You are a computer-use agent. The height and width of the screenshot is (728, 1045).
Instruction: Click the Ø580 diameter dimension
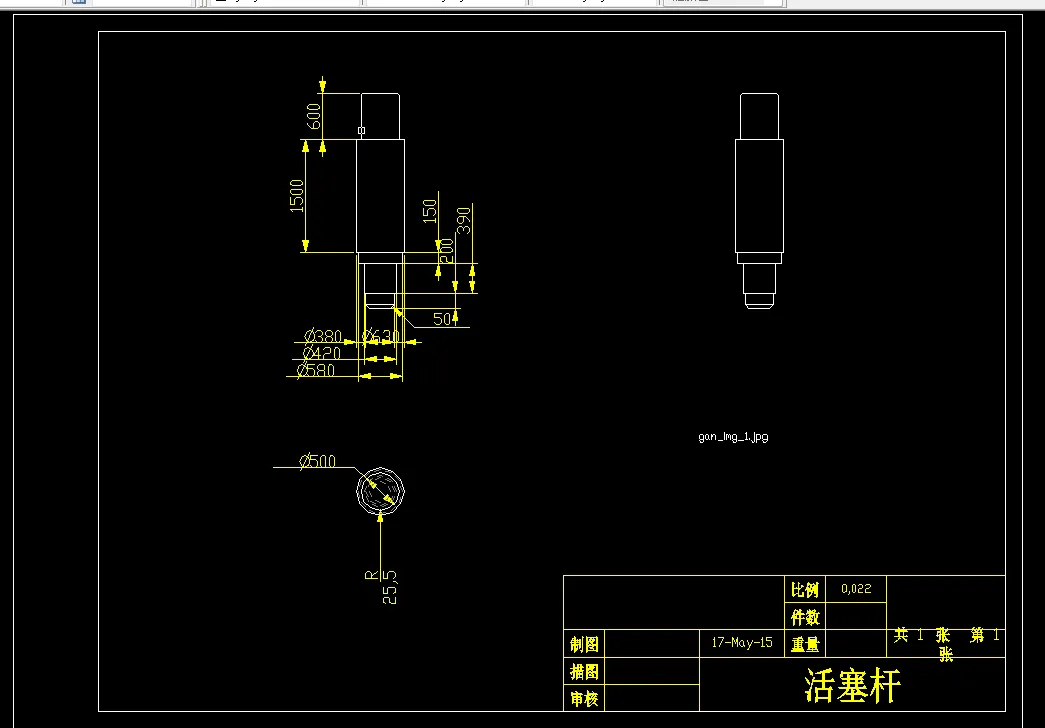(316, 370)
